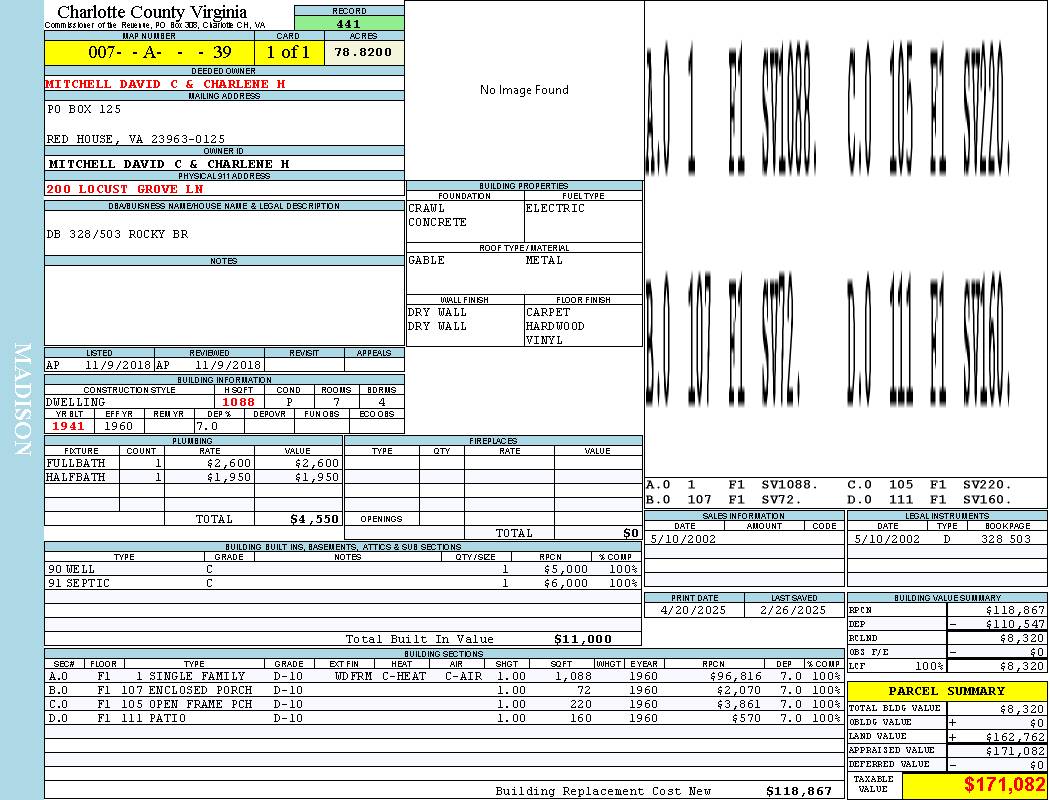This screenshot has height=800, width=1050.
Task: Click physical address 200 LOCUST GROVE LN
Action: click(x=125, y=189)
